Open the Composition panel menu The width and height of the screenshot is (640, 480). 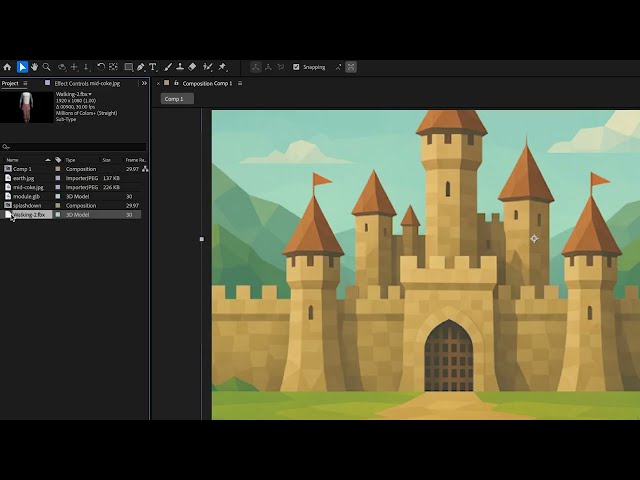[240, 83]
